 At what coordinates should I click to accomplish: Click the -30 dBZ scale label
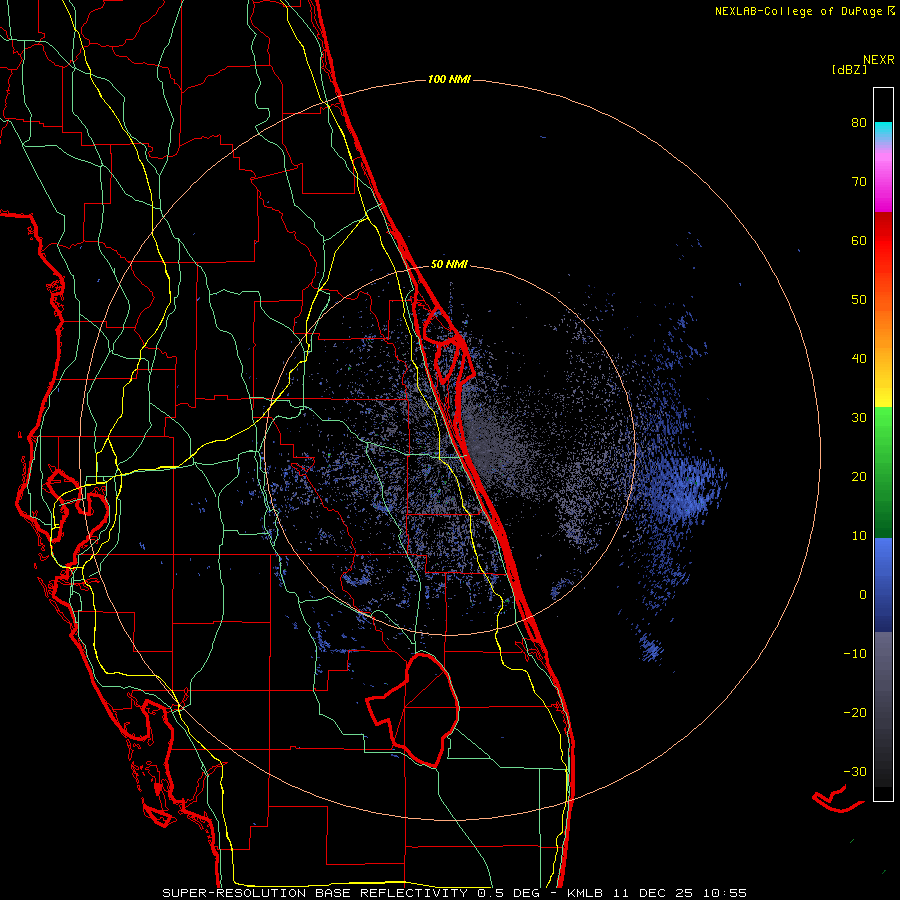tap(855, 771)
